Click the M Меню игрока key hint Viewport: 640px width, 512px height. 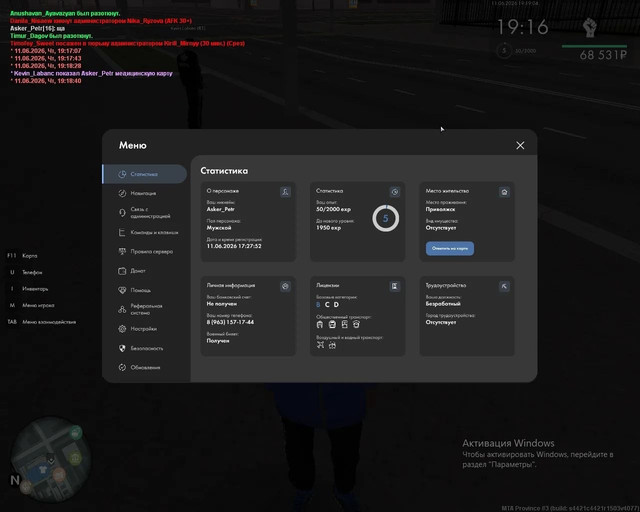pyautogui.click(x=32, y=305)
